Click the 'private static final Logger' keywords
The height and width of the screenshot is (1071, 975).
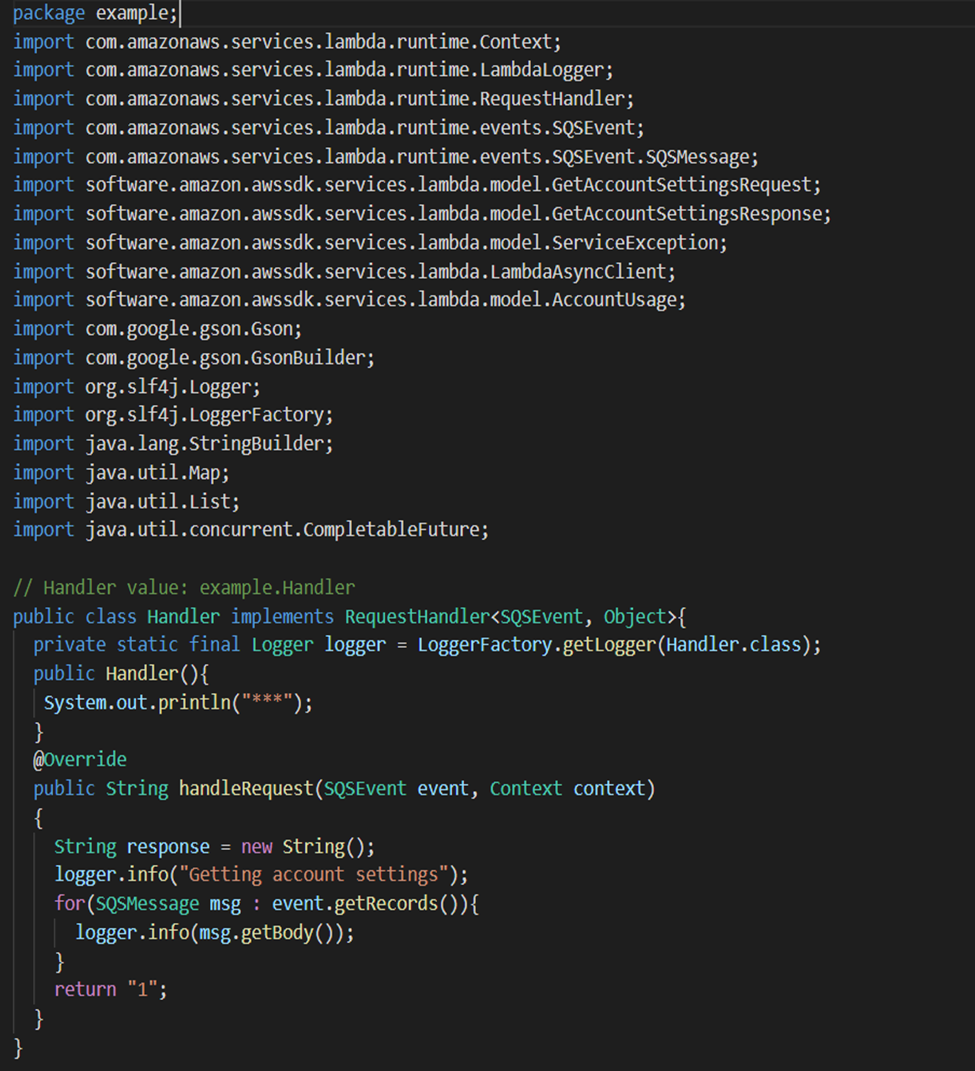pos(174,645)
